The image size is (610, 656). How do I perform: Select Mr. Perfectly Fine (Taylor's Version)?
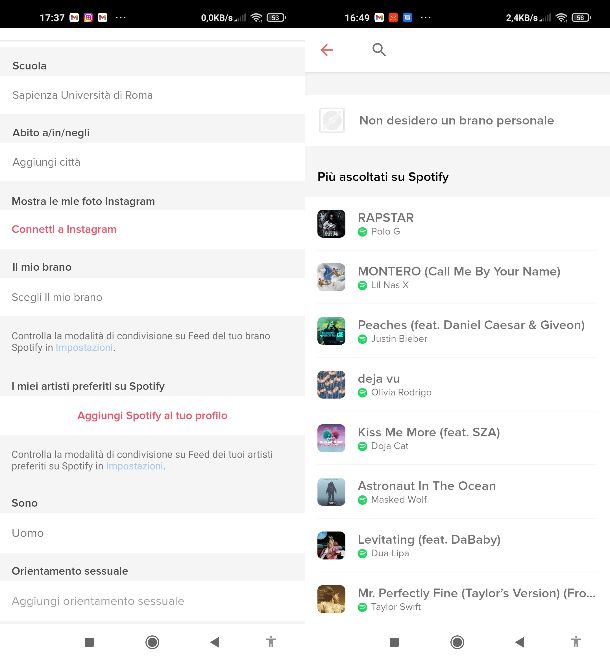[x=477, y=593]
